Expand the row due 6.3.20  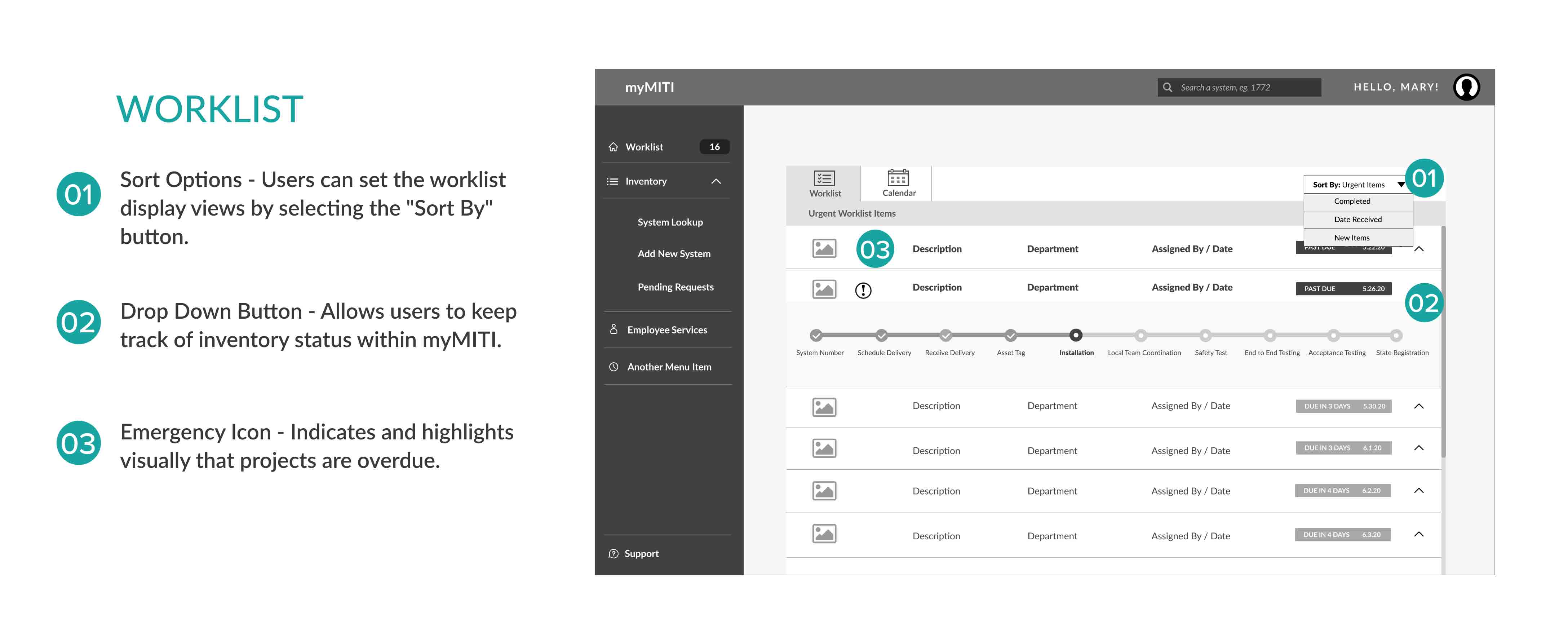pos(1418,534)
